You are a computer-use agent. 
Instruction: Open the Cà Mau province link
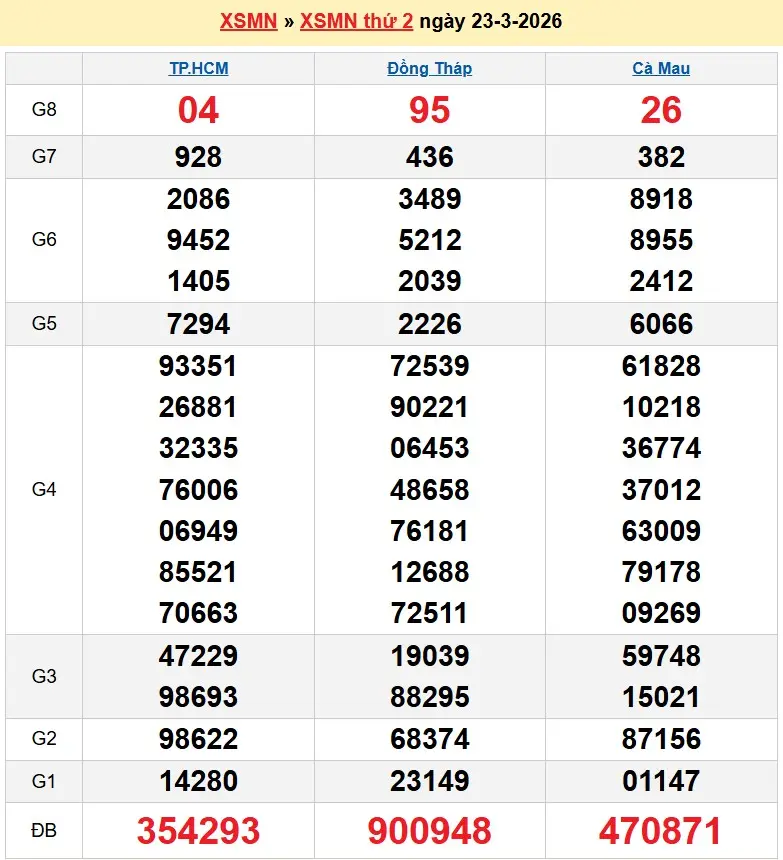(x=661, y=69)
